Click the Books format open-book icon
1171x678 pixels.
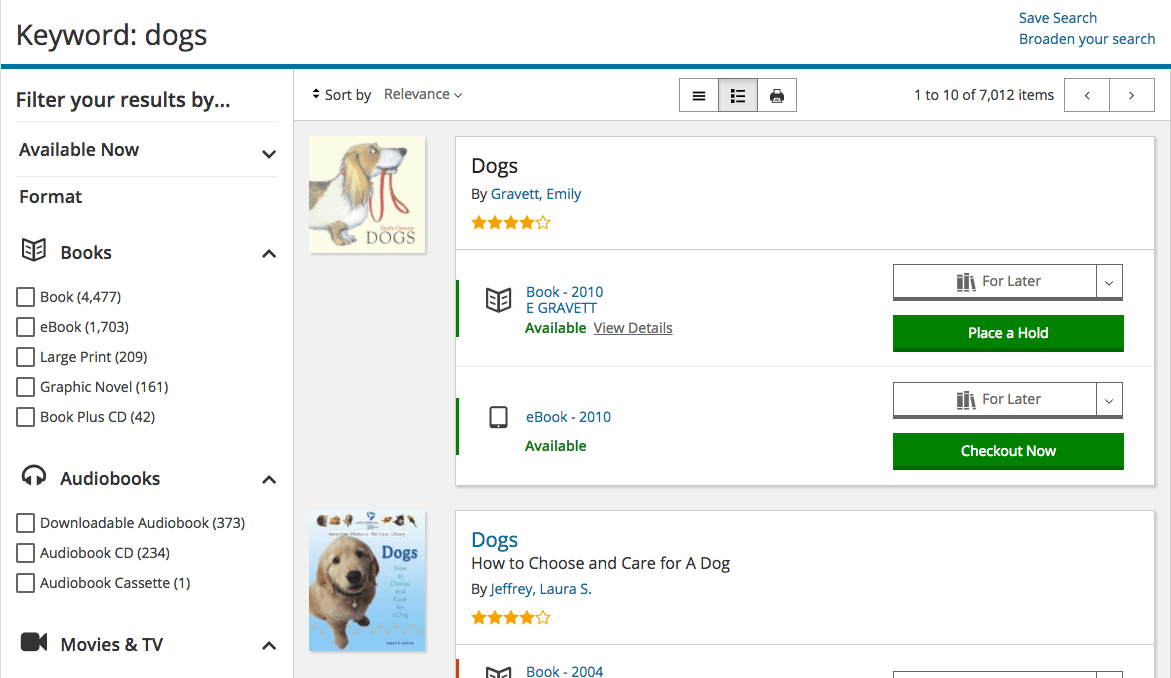point(34,250)
